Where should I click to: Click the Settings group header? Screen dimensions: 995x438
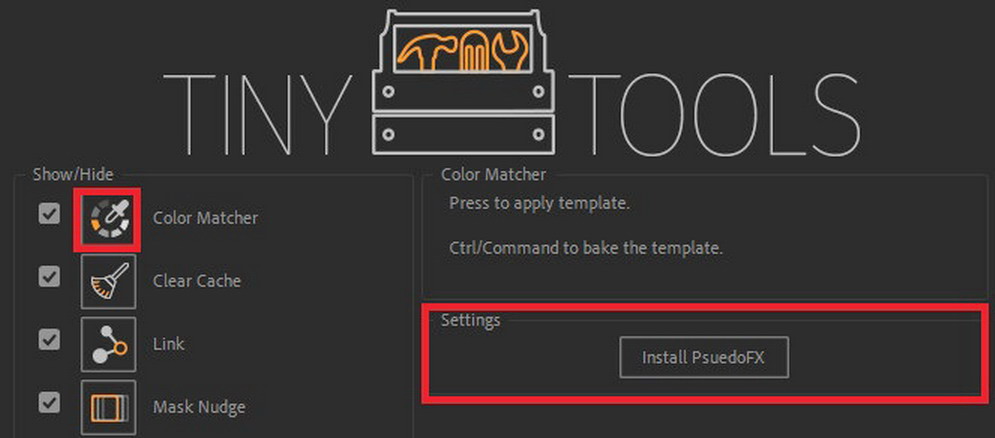(470, 320)
